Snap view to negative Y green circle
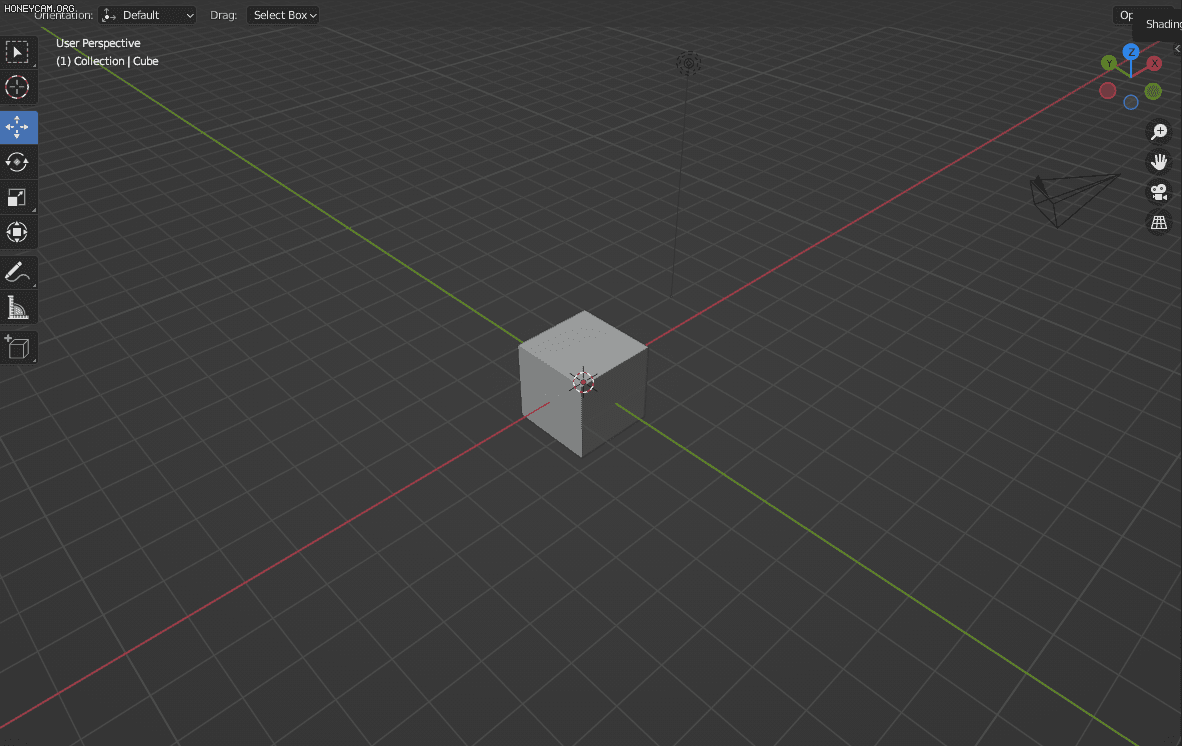 tap(1153, 91)
